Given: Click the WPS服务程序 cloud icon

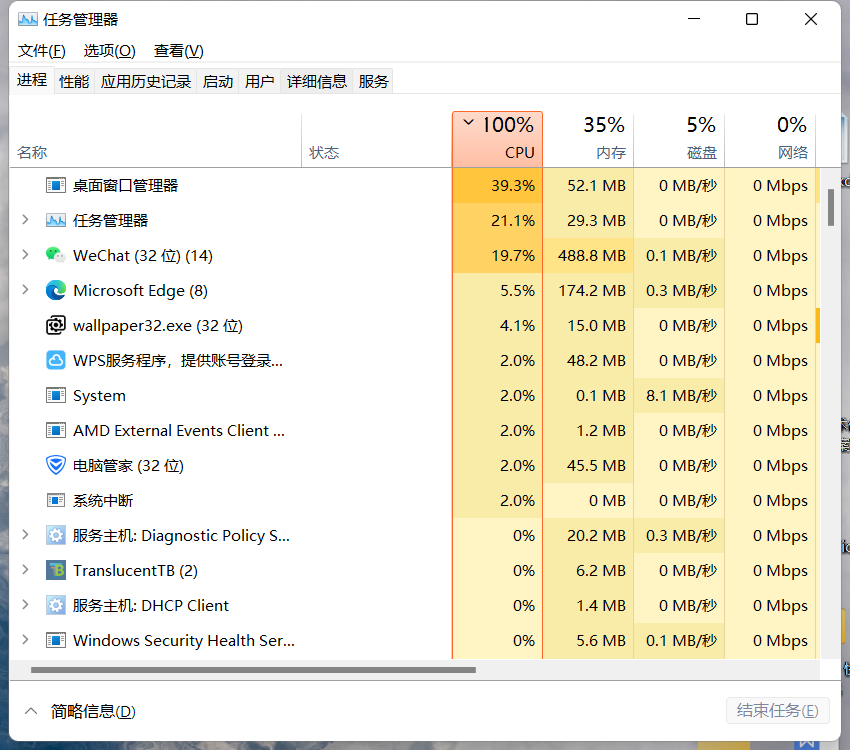Looking at the screenshot, I should tap(56, 360).
